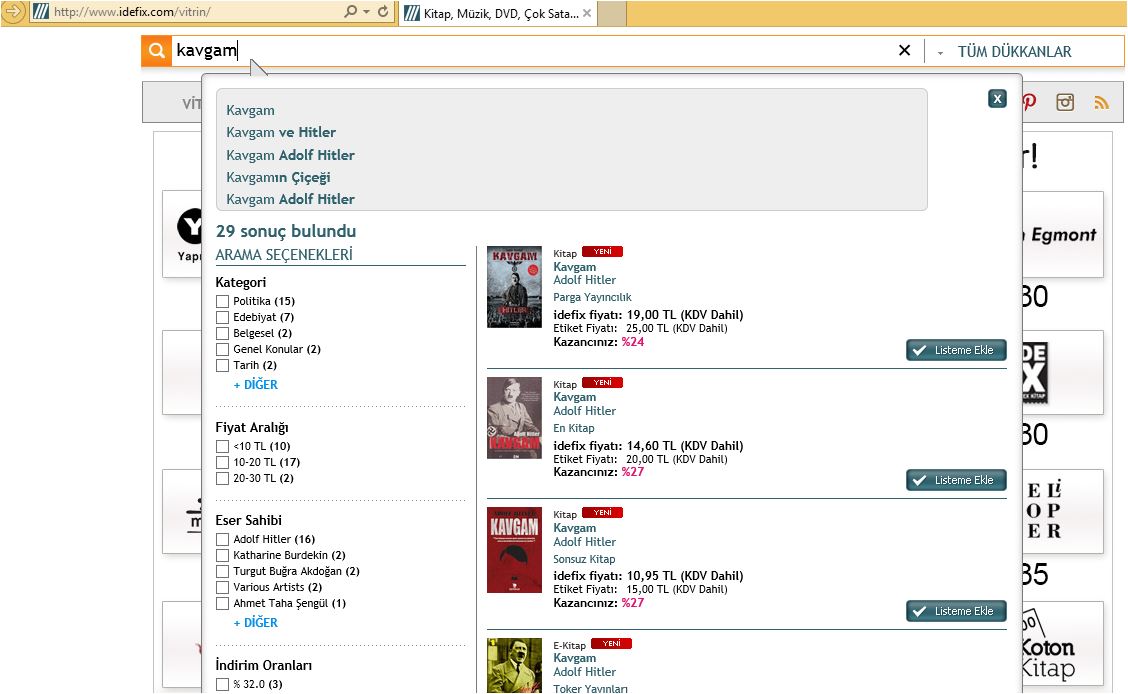Select the 'Kavgamın Çiçeği' suggestion

click(x=278, y=178)
